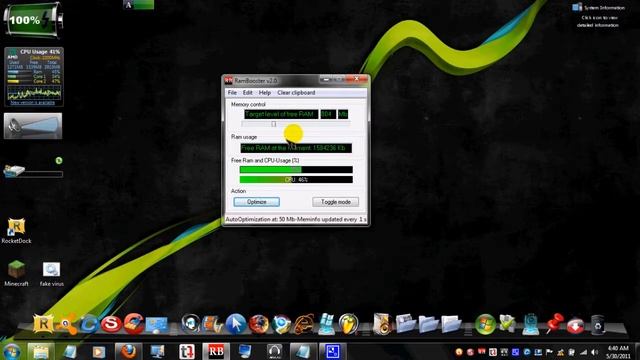Screen dimensions: 640x360
Task: Click the target free RAM slider handle
Action: (x=274, y=124)
